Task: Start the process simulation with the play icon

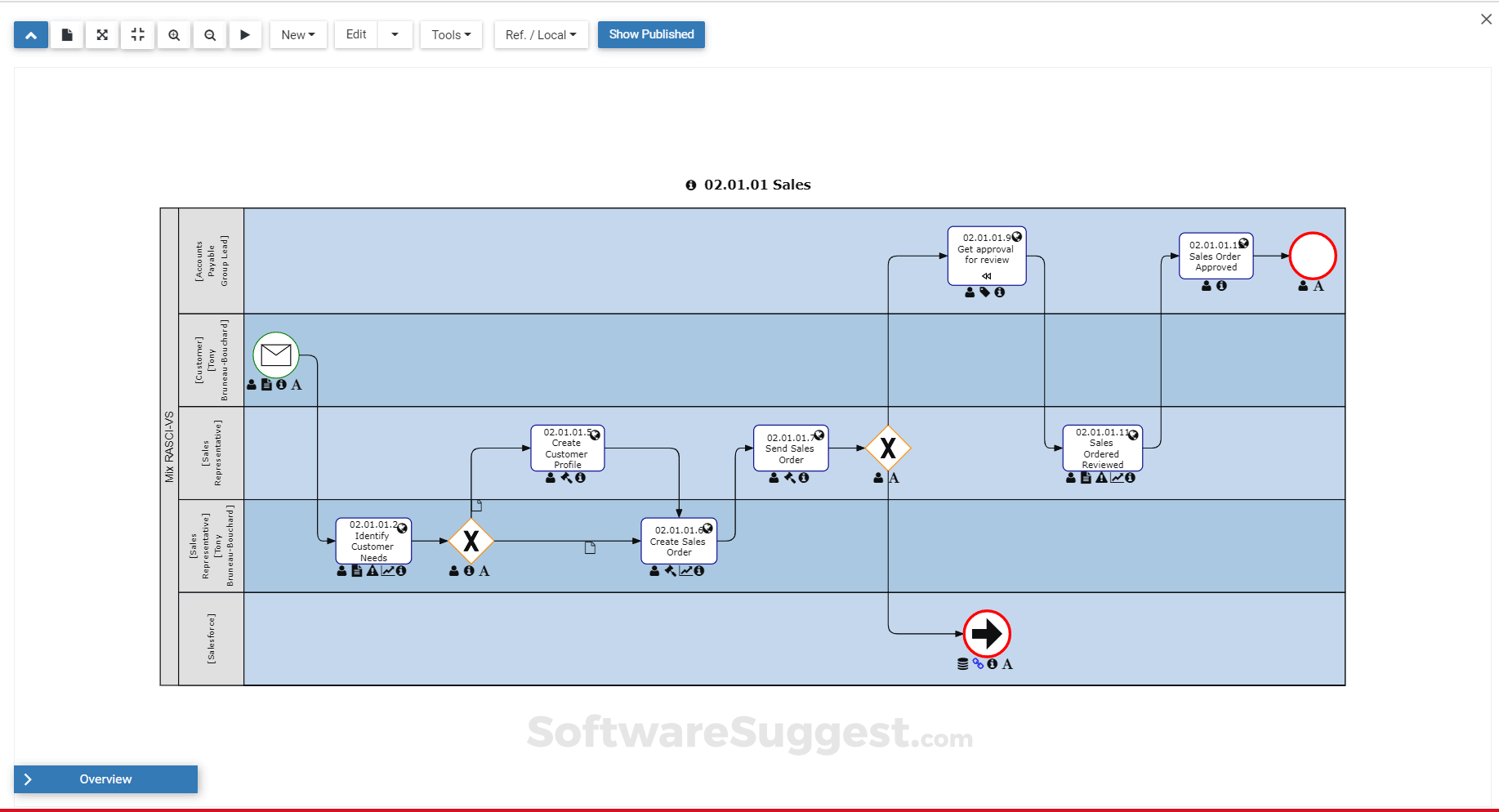Action: tap(245, 34)
